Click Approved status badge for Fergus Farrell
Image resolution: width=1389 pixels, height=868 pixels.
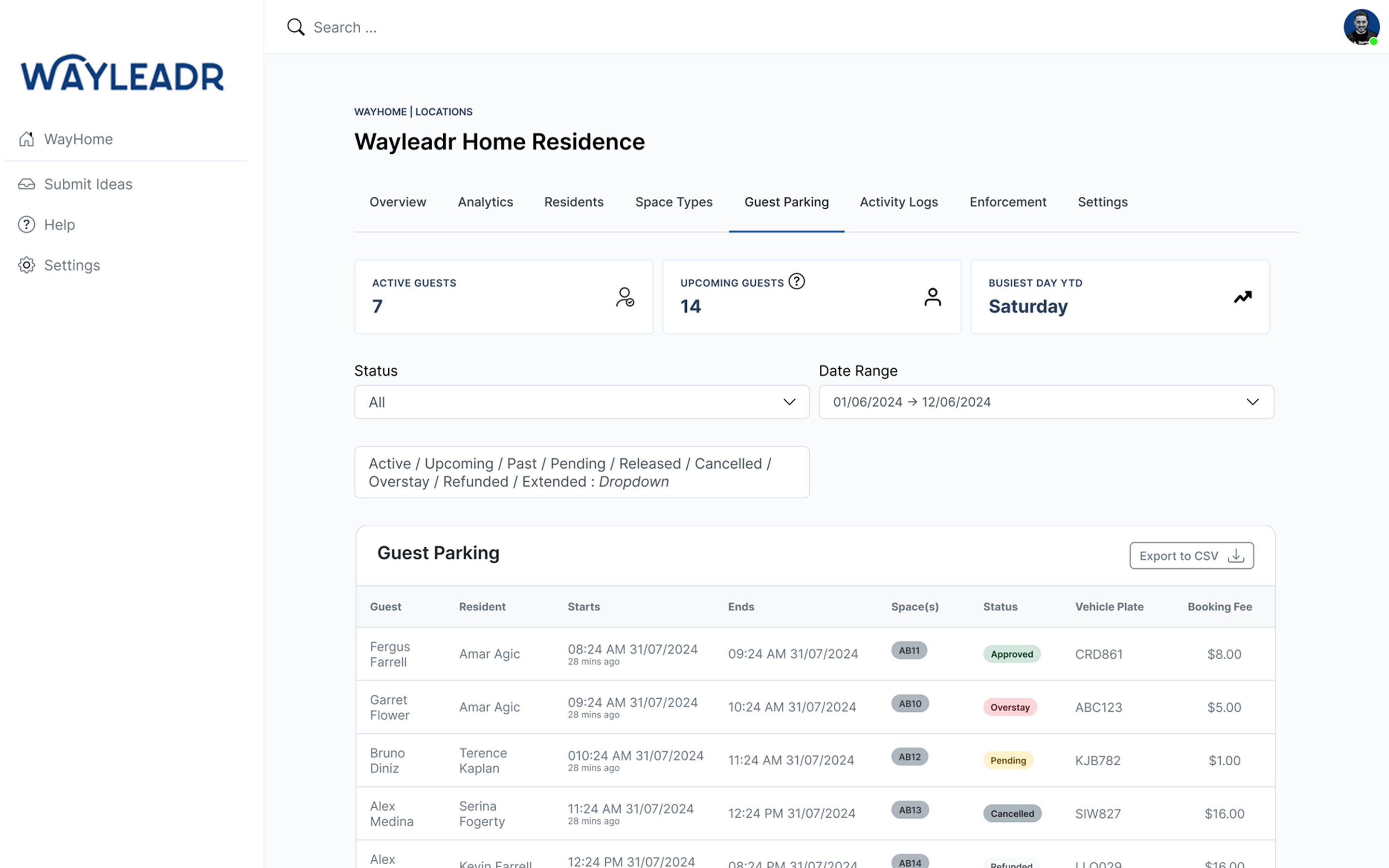(1011, 653)
